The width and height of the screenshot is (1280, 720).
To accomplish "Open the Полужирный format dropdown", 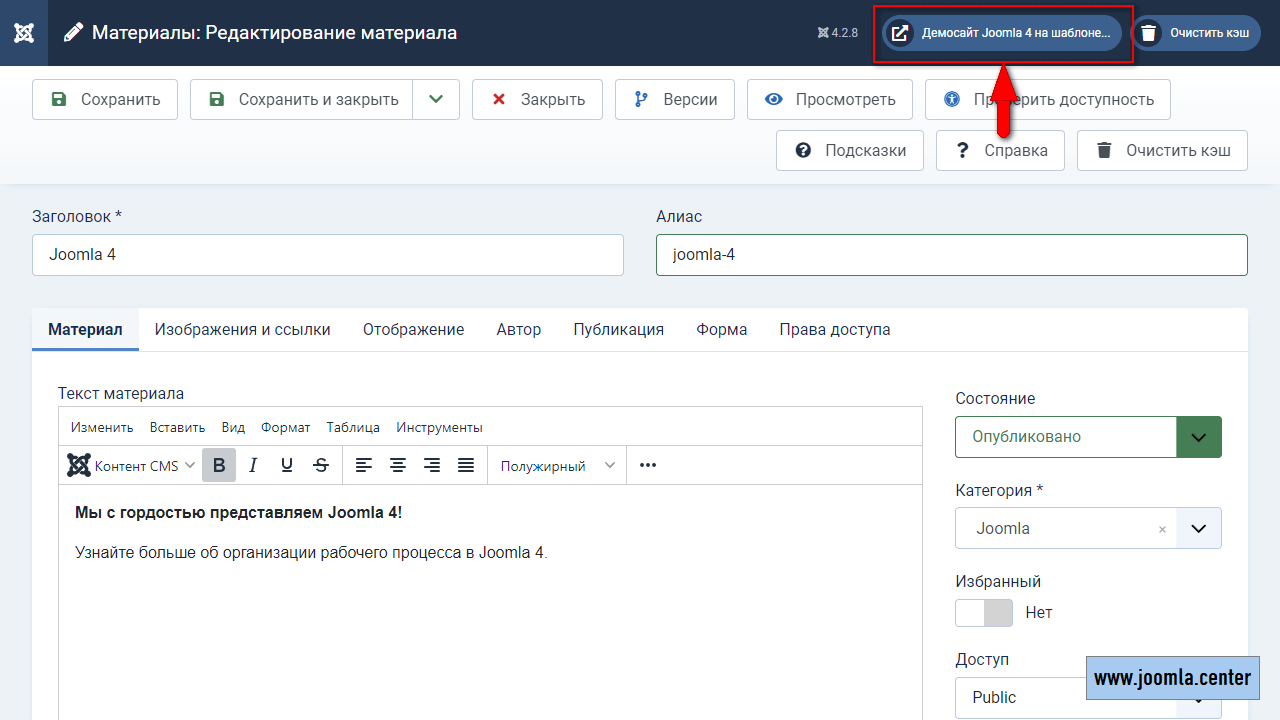I will (558, 465).
